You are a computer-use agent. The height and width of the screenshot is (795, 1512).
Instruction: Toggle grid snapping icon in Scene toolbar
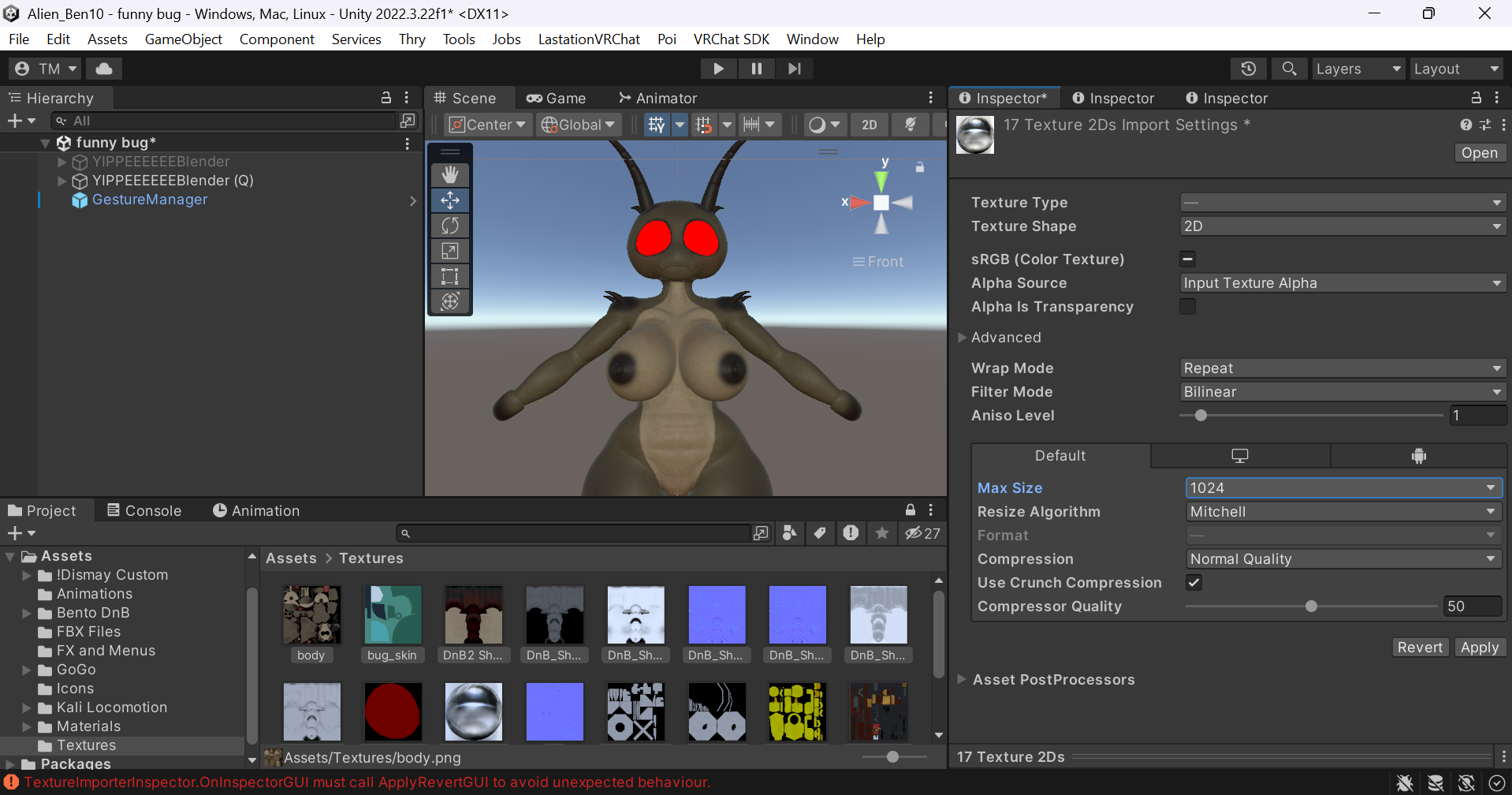[704, 125]
